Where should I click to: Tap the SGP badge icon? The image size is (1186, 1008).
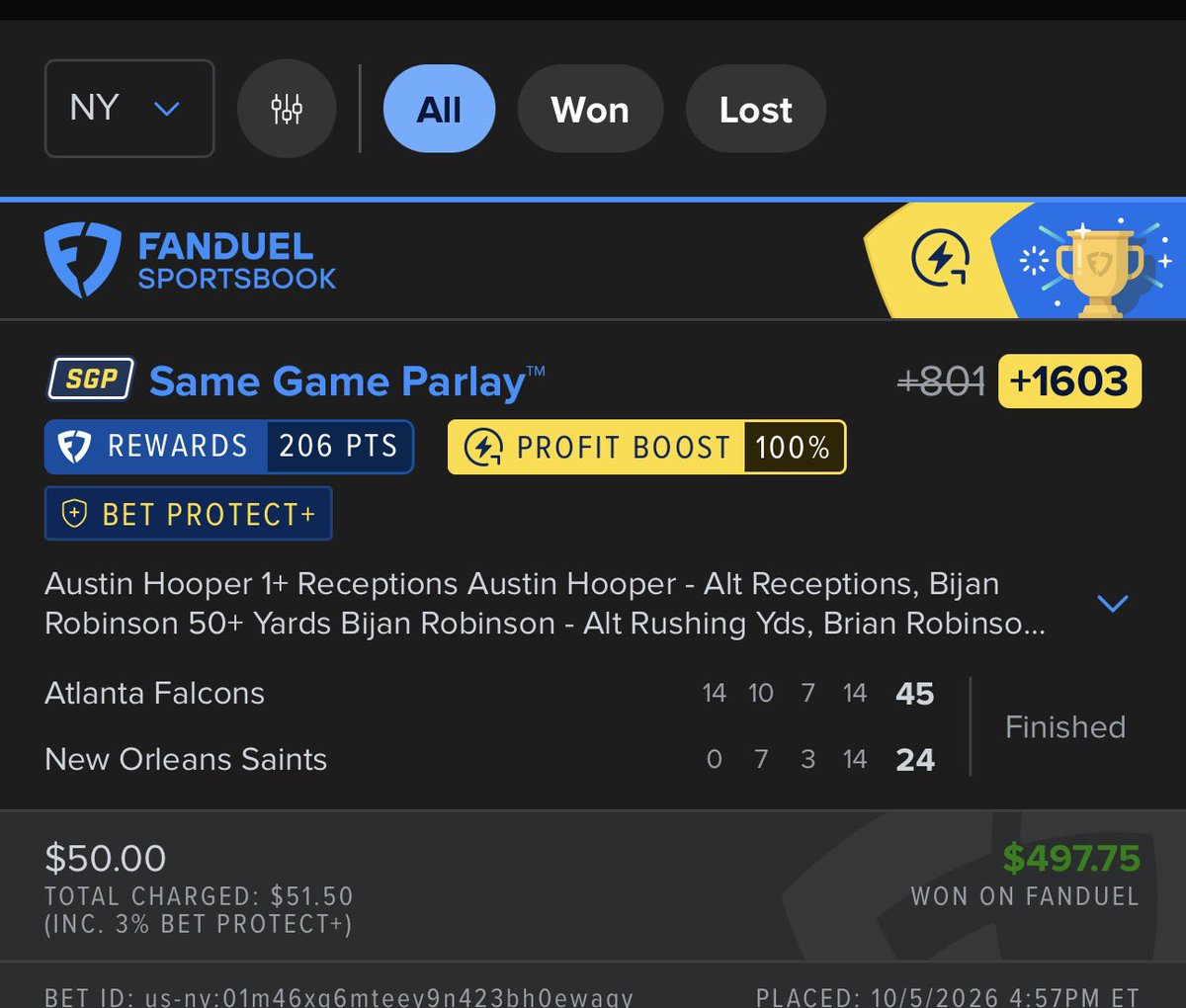91,379
